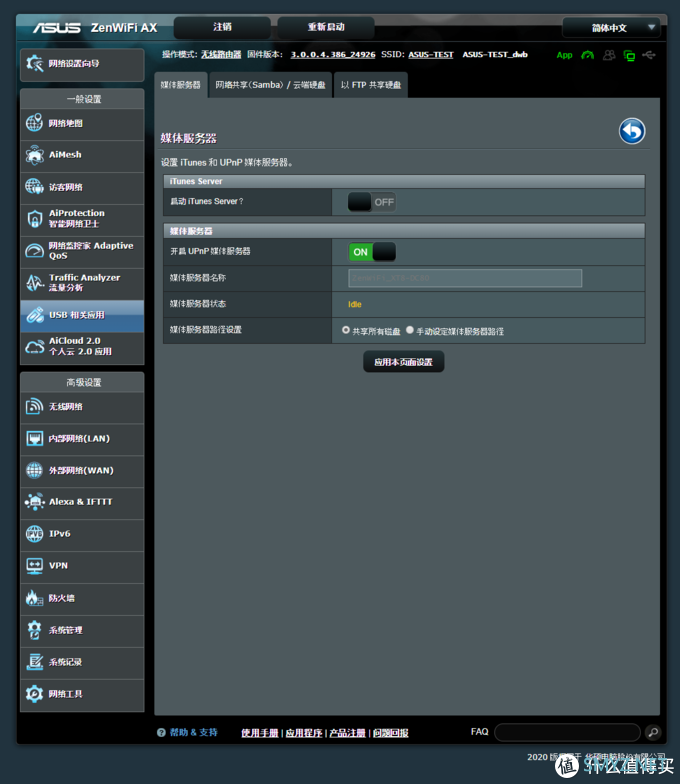The height and width of the screenshot is (784, 680).
Task: Click the ASUS-TEST SSID link
Action: click(x=431, y=54)
